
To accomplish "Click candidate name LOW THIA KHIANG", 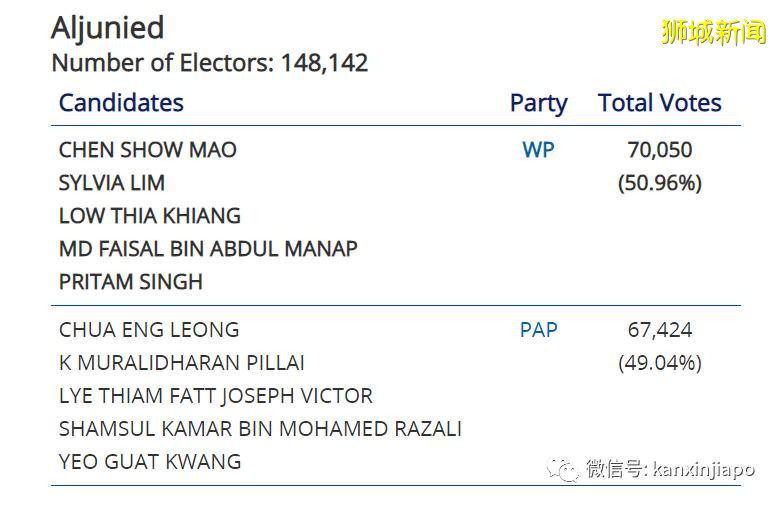I will 150,216.
